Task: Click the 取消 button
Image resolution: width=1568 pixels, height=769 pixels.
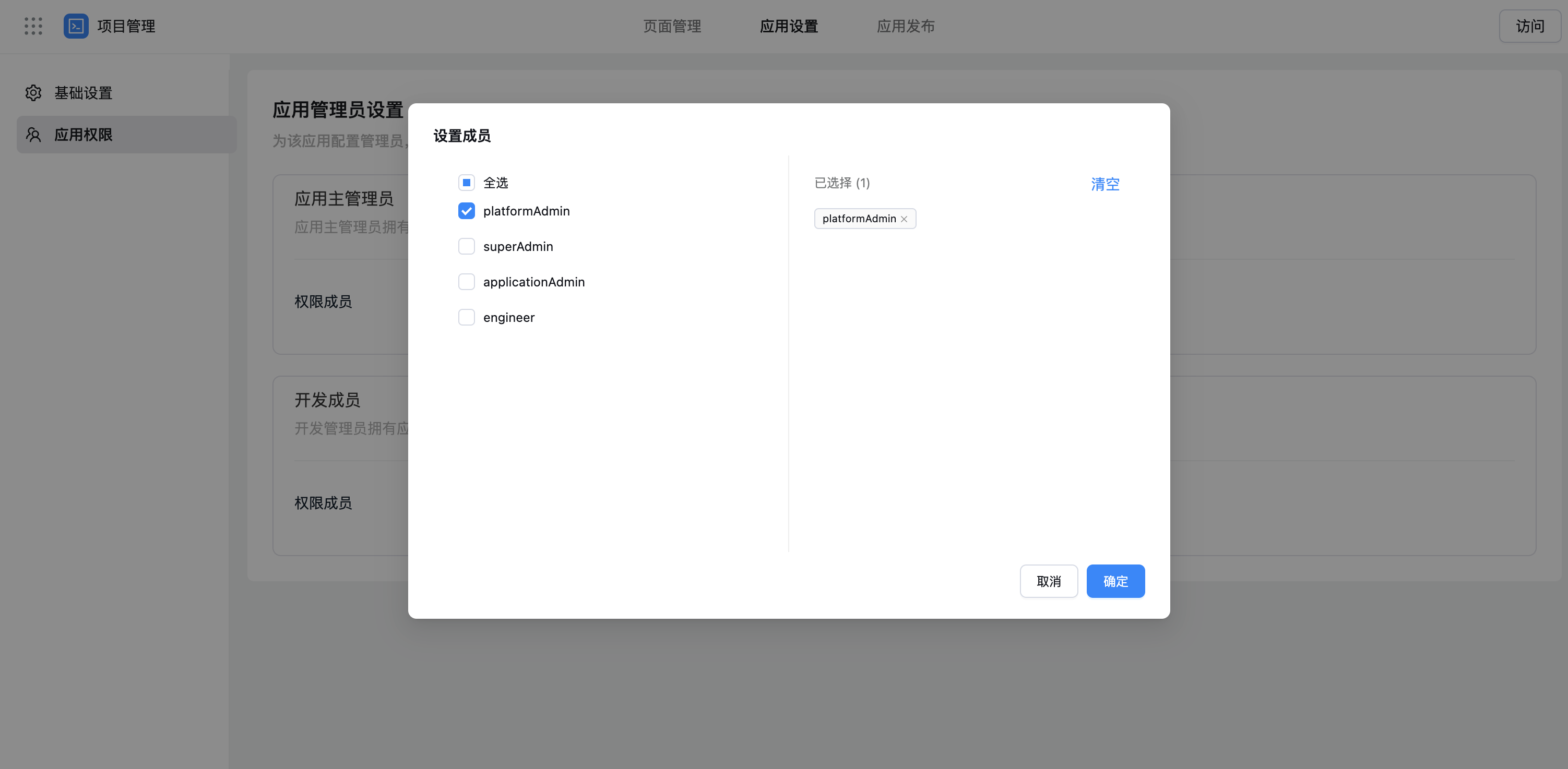Action: pyautogui.click(x=1049, y=581)
